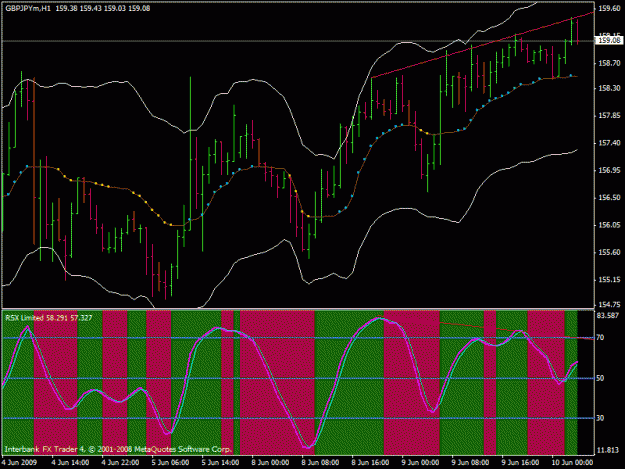
Task: Click the 156.50 price scale label
Action: click(609, 198)
